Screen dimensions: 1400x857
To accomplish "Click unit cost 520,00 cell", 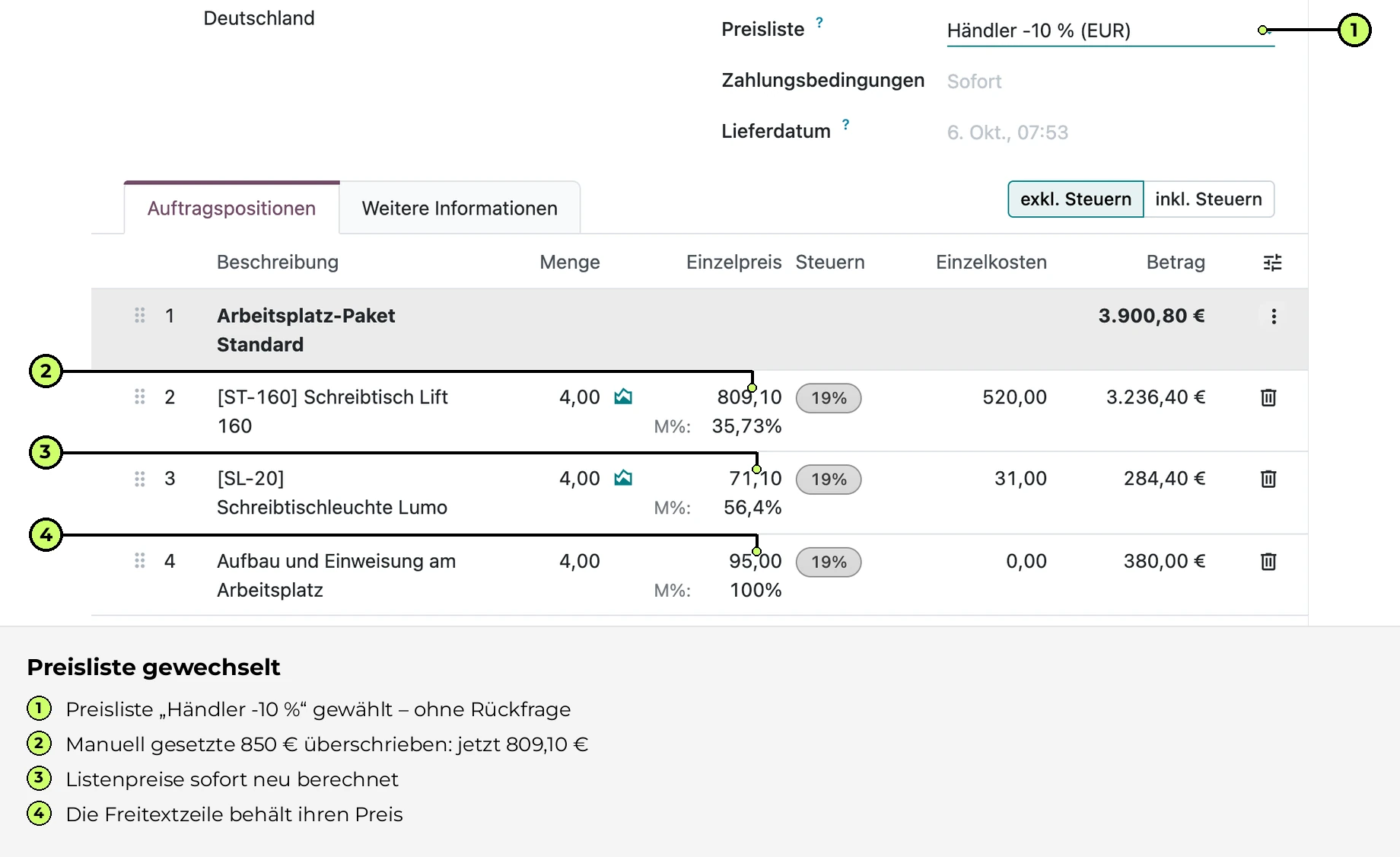I will (1014, 397).
